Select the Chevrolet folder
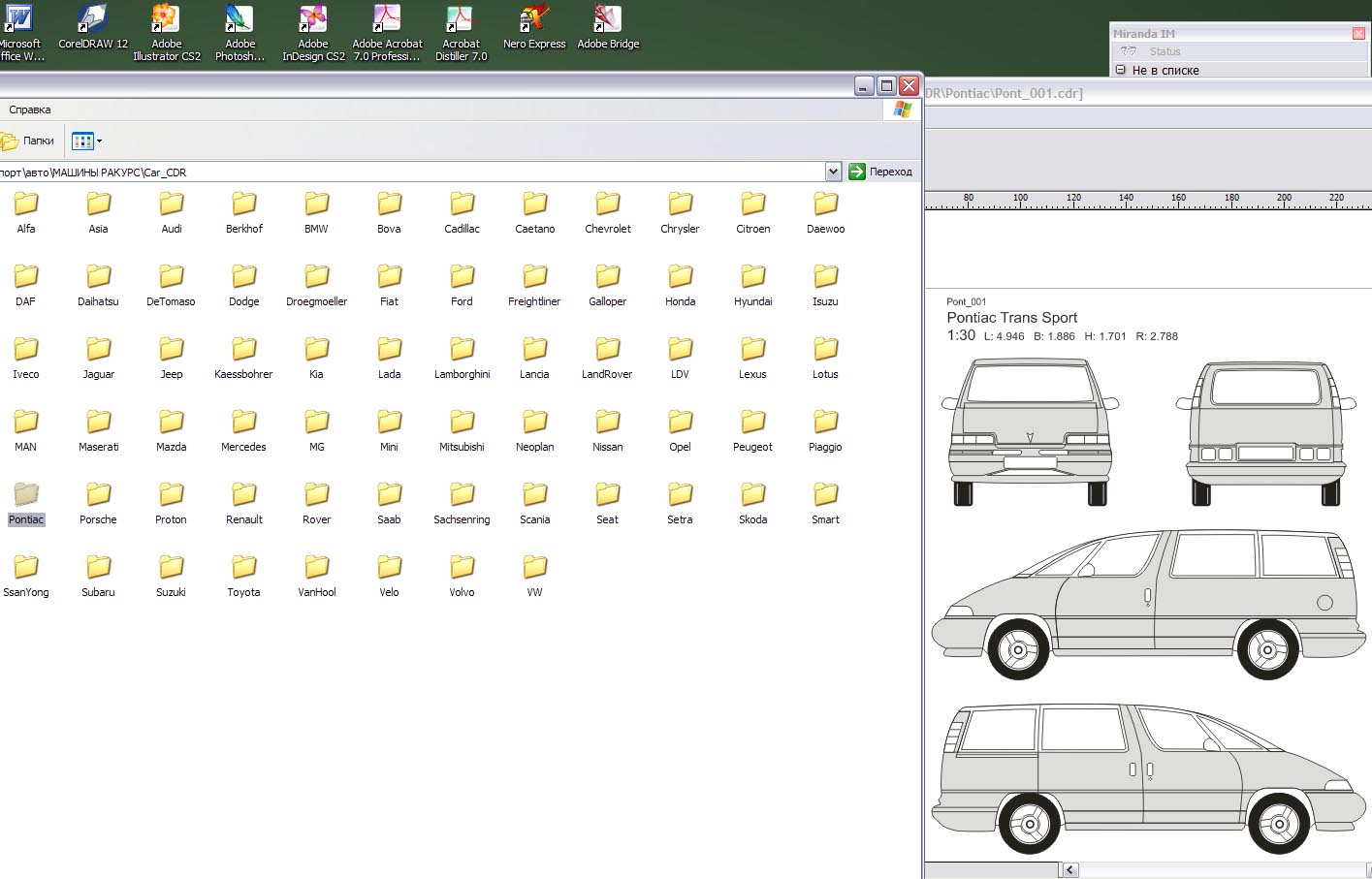This screenshot has height=879, width=1372. [608, 214]
